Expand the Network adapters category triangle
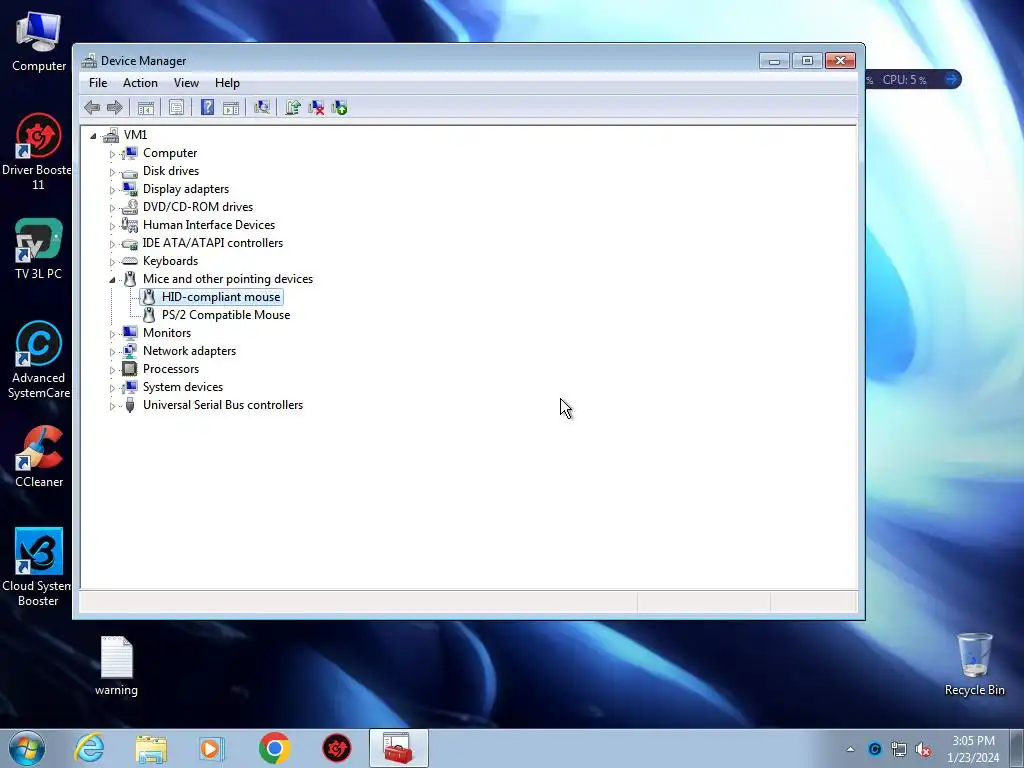Screen dimensions: 1024x768 [x=112, y=352]
